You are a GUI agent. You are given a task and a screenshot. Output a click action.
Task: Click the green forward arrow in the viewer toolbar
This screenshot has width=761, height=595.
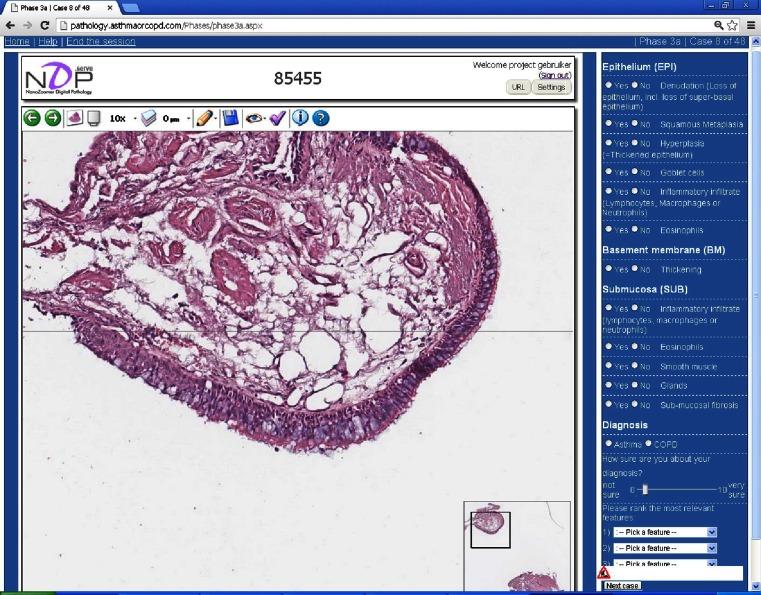click(x=53, y=118)
